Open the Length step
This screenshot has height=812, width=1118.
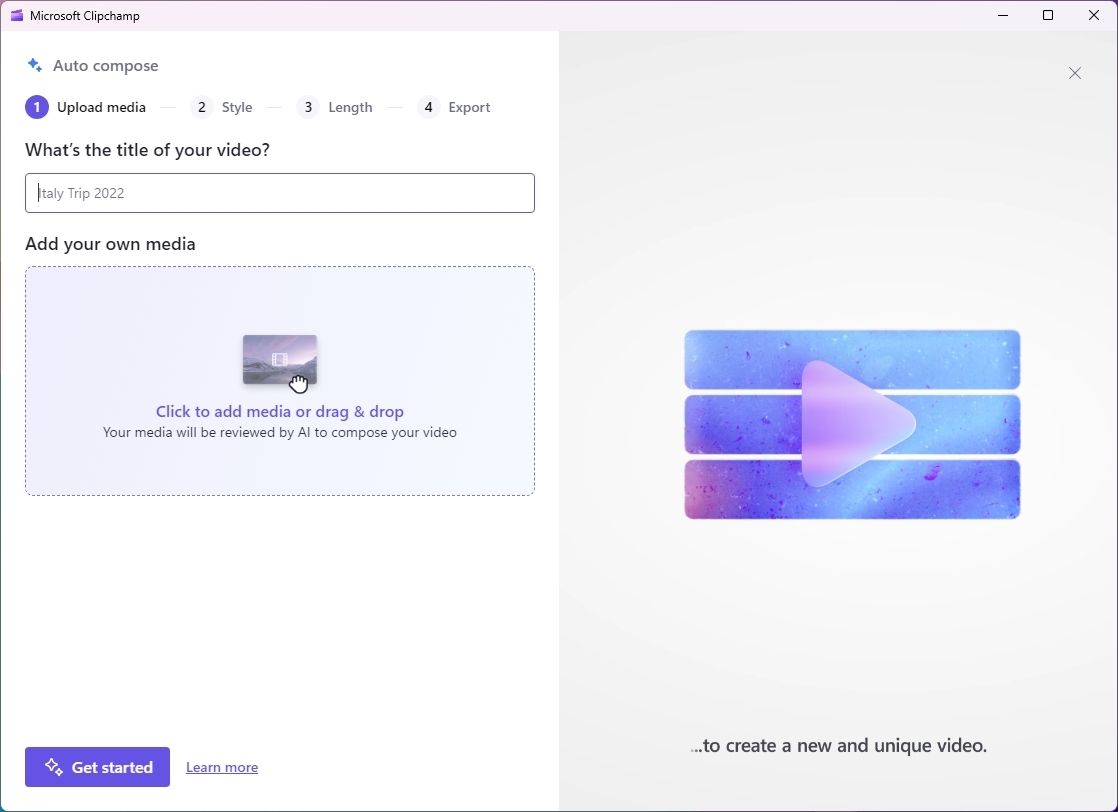pos(350,107)
